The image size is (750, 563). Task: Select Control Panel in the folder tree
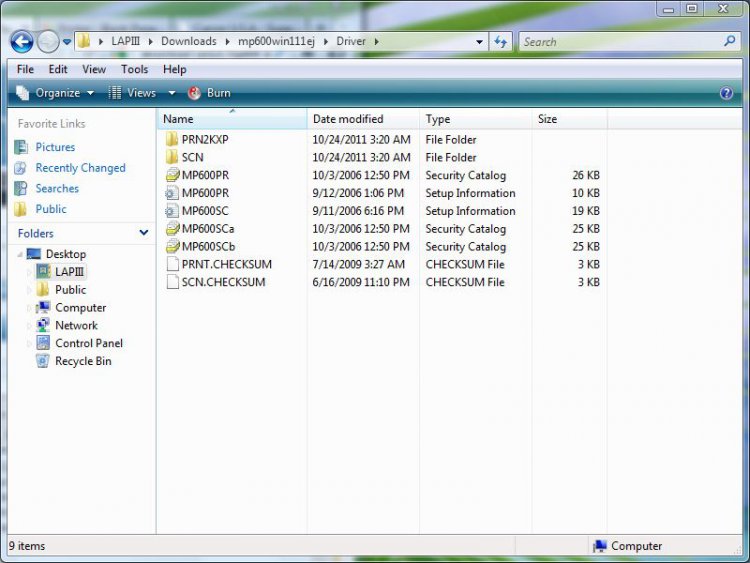(x=89, y=343)
